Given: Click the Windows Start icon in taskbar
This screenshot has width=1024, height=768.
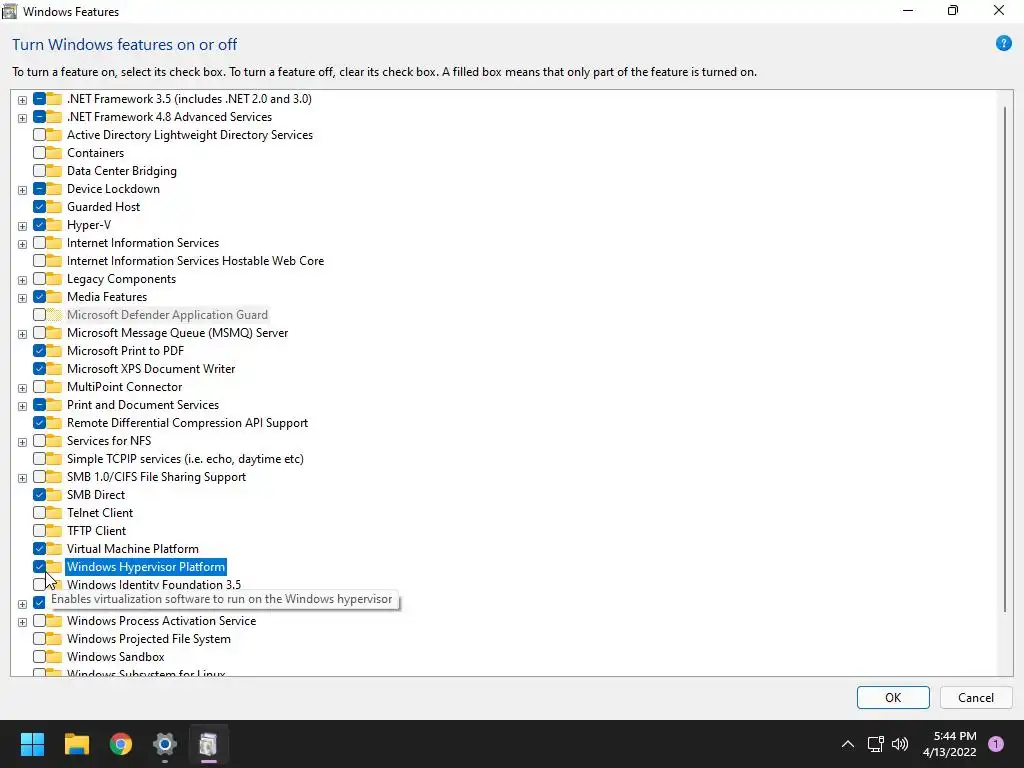Looking at the screenshot, I should pyautogui.click(x=32, y=744).
